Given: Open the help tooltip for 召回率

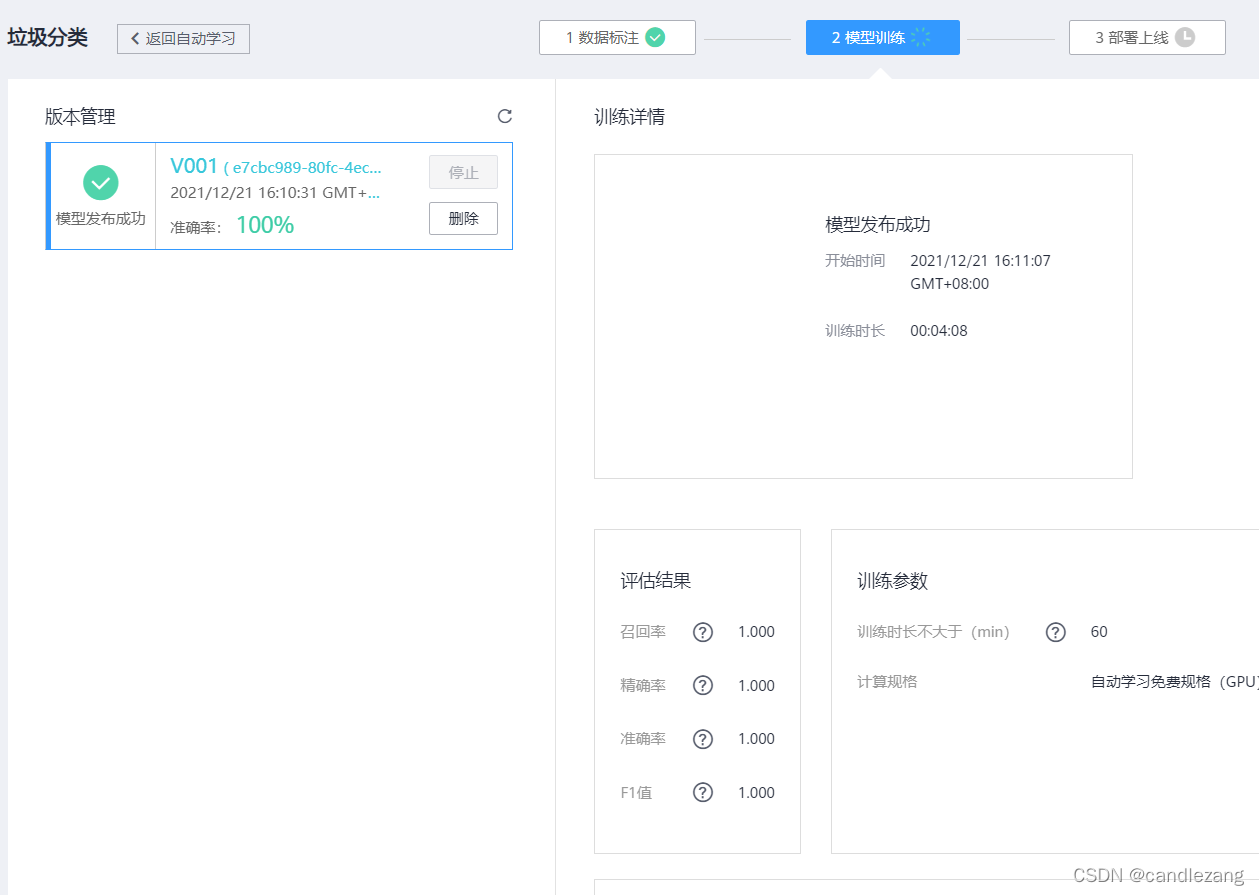Looking at the screenshot, I should pyautogui.click(x=703, y=632).
